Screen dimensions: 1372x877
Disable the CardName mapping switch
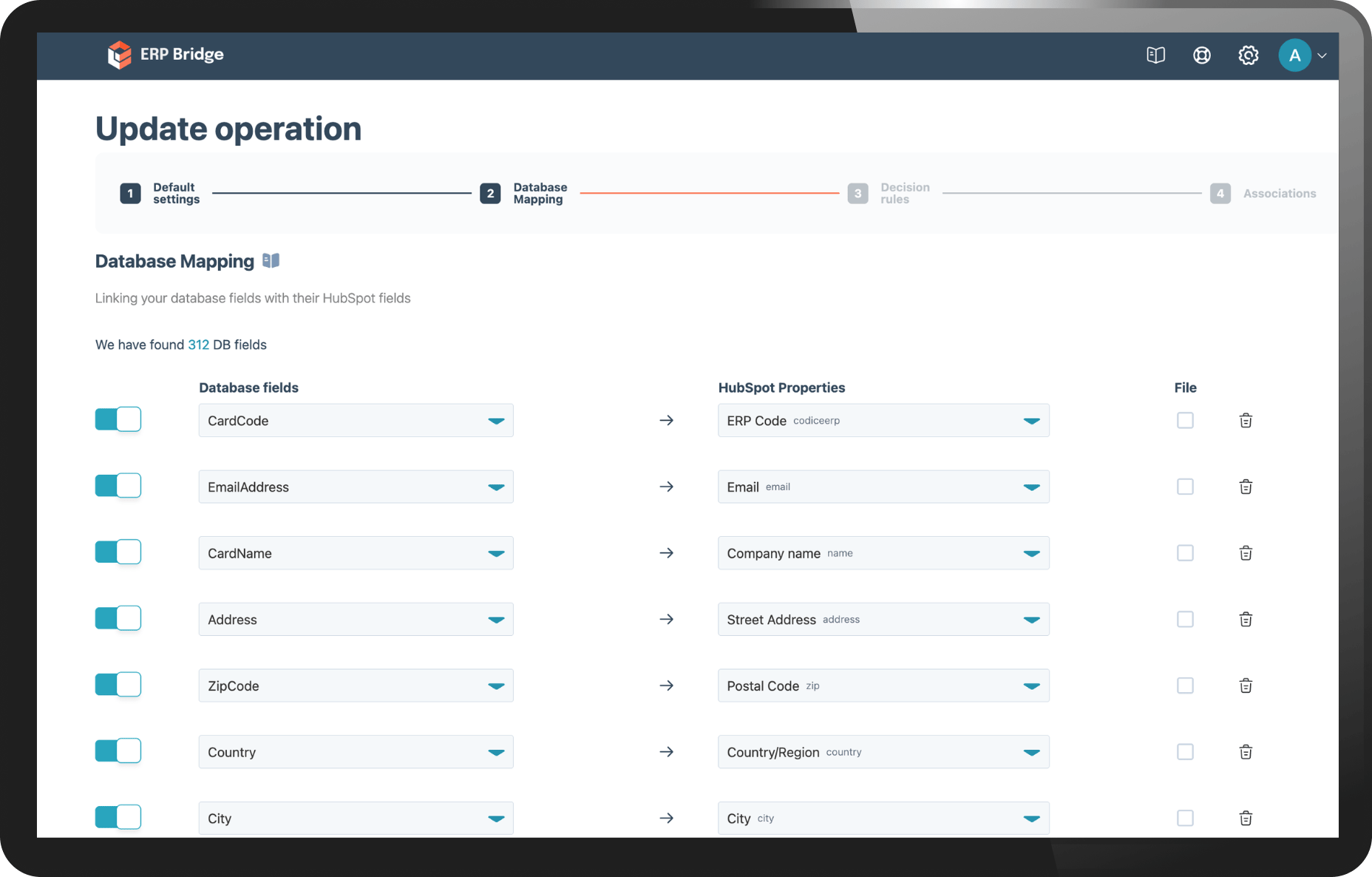[118, 552]
